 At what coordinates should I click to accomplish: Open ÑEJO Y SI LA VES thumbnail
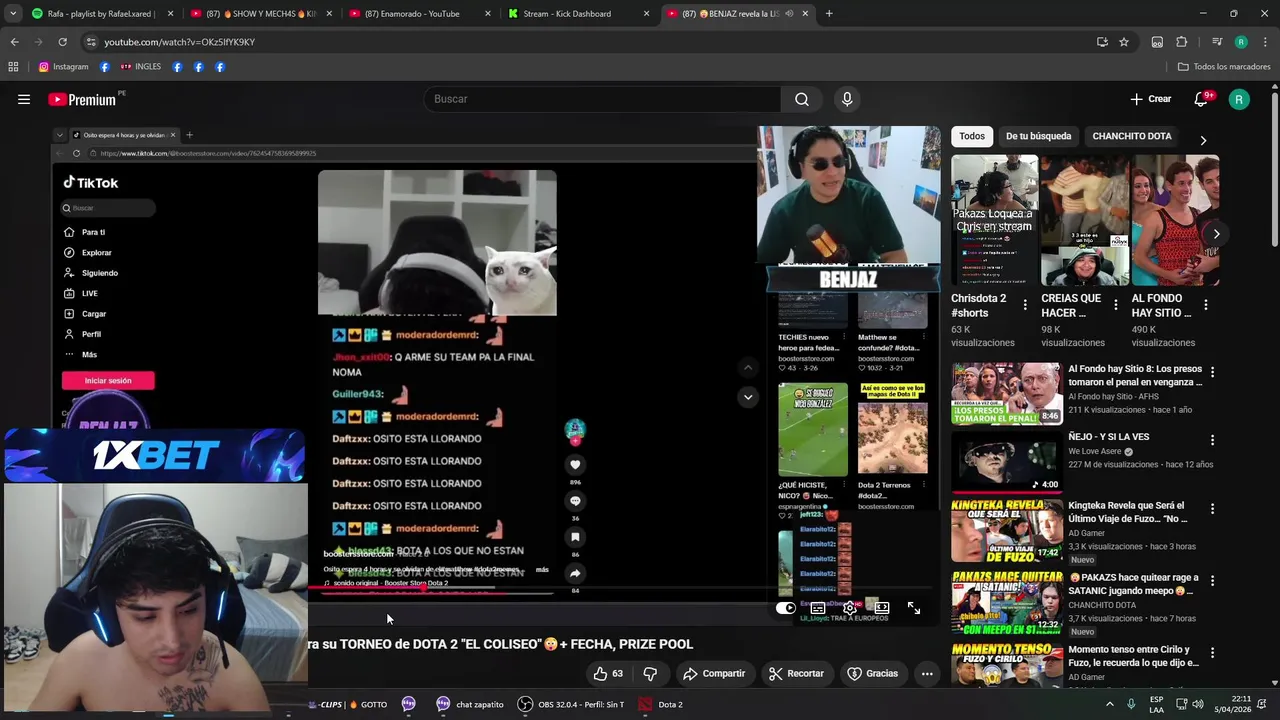(1006, 462)
